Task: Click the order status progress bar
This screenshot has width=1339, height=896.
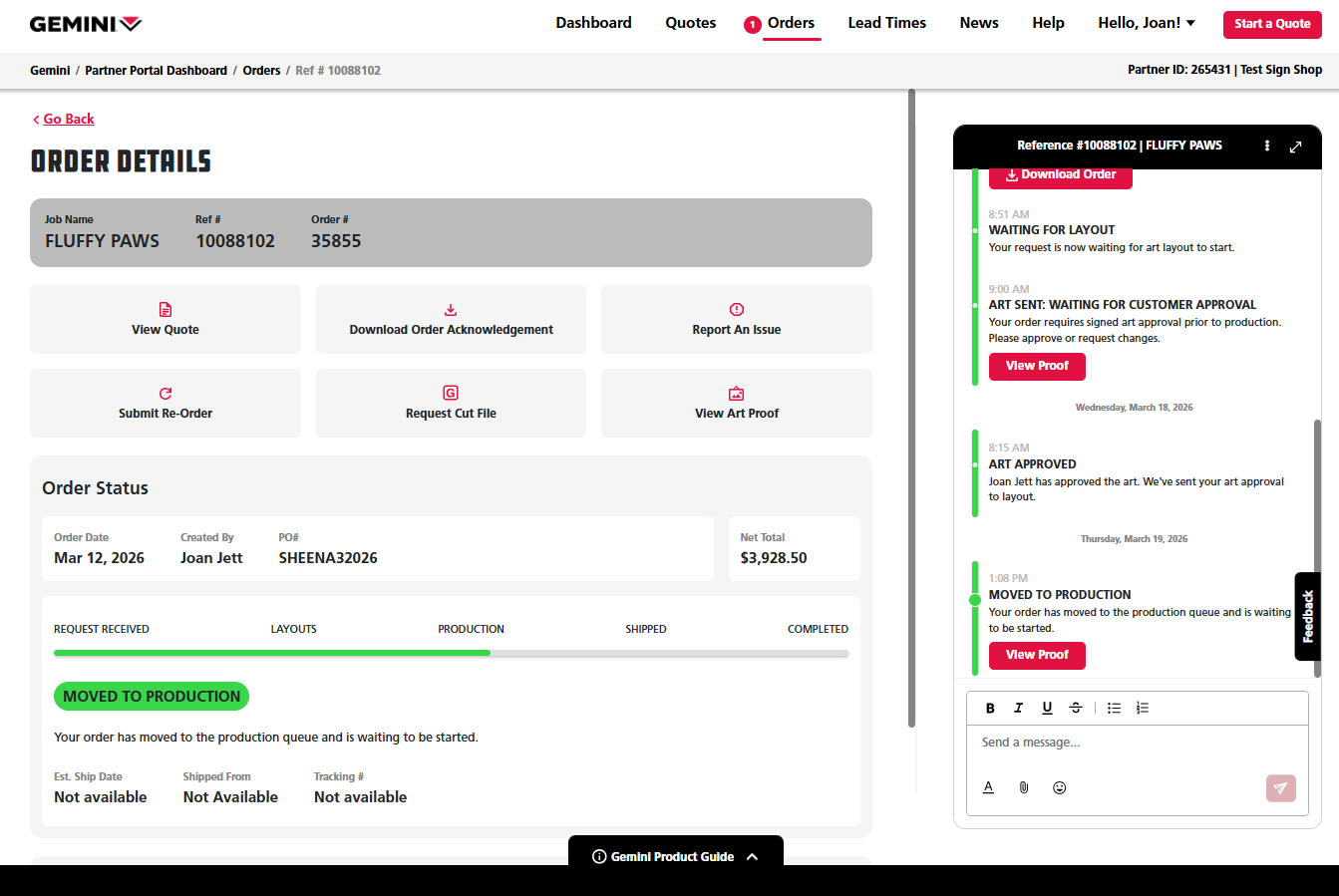Action: tap(451, 654)
